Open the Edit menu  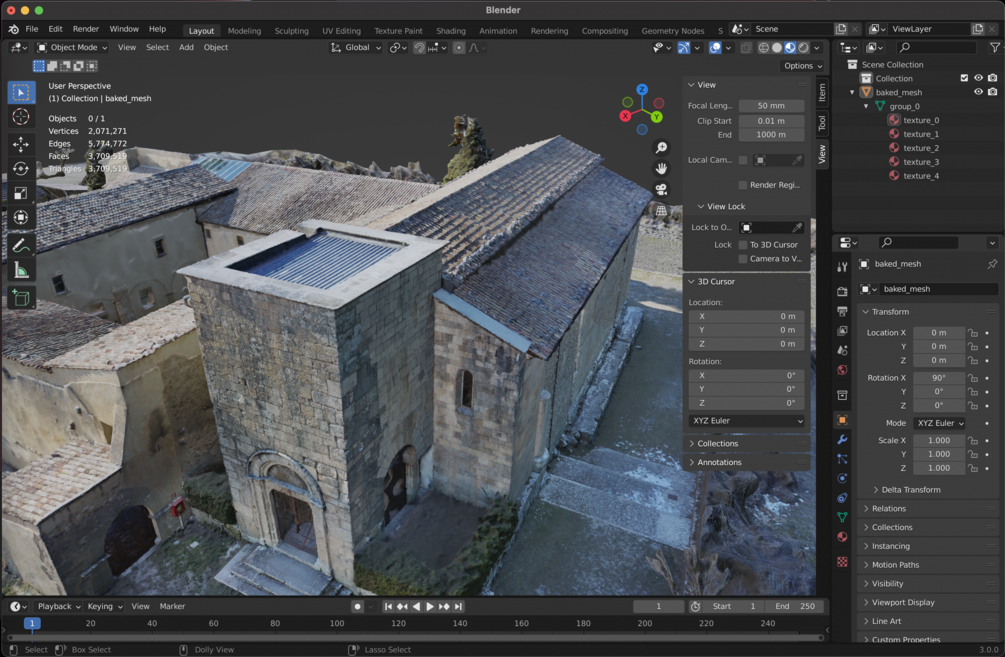click(x=55, y=29)
